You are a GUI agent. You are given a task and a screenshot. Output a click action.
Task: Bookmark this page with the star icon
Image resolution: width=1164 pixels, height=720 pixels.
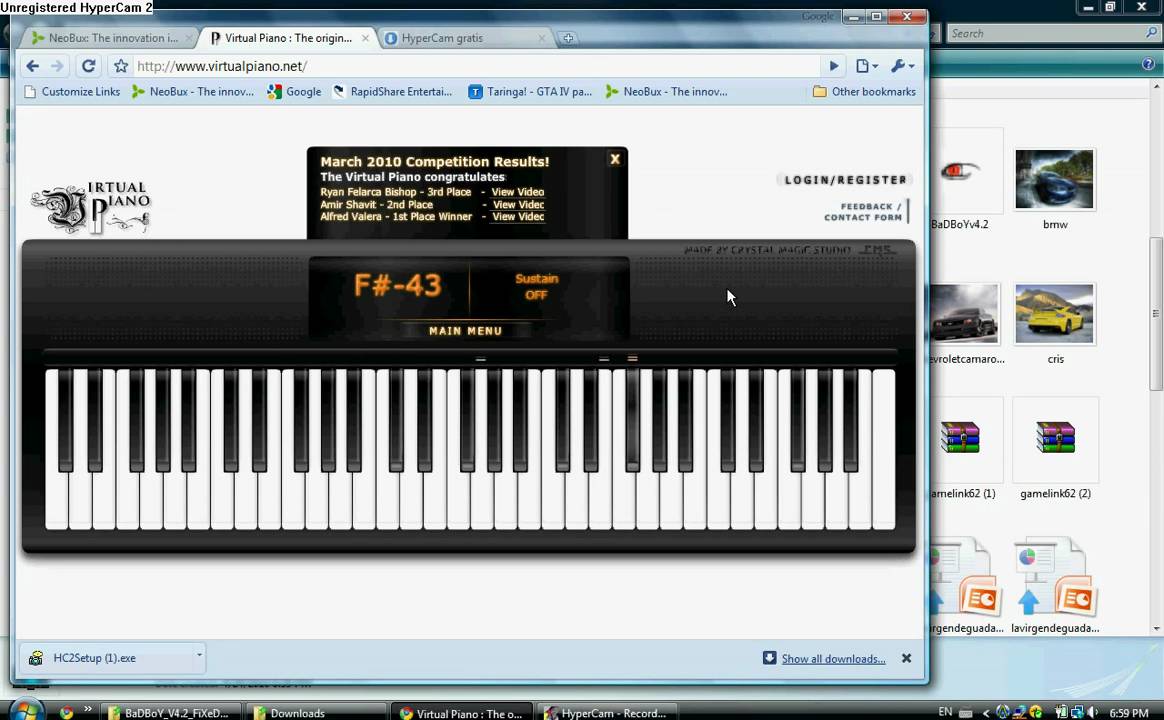tap(121, 66)
